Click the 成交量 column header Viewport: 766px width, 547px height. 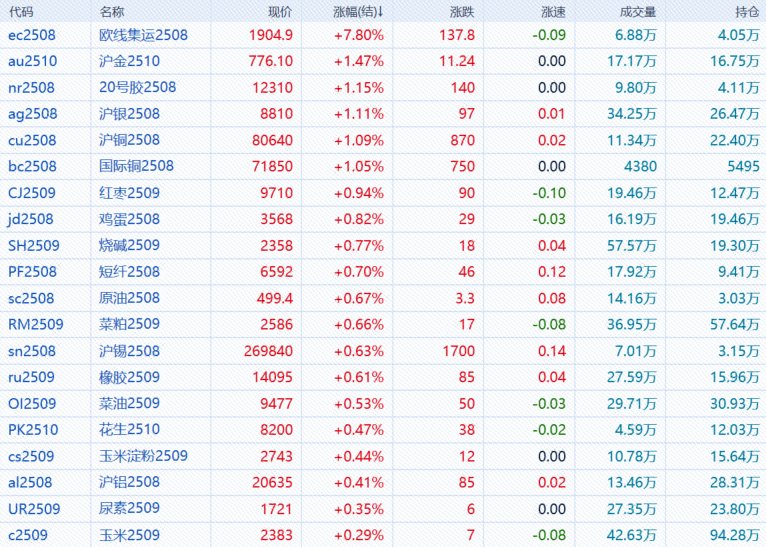pyautogui.click(x=638, y=12)
